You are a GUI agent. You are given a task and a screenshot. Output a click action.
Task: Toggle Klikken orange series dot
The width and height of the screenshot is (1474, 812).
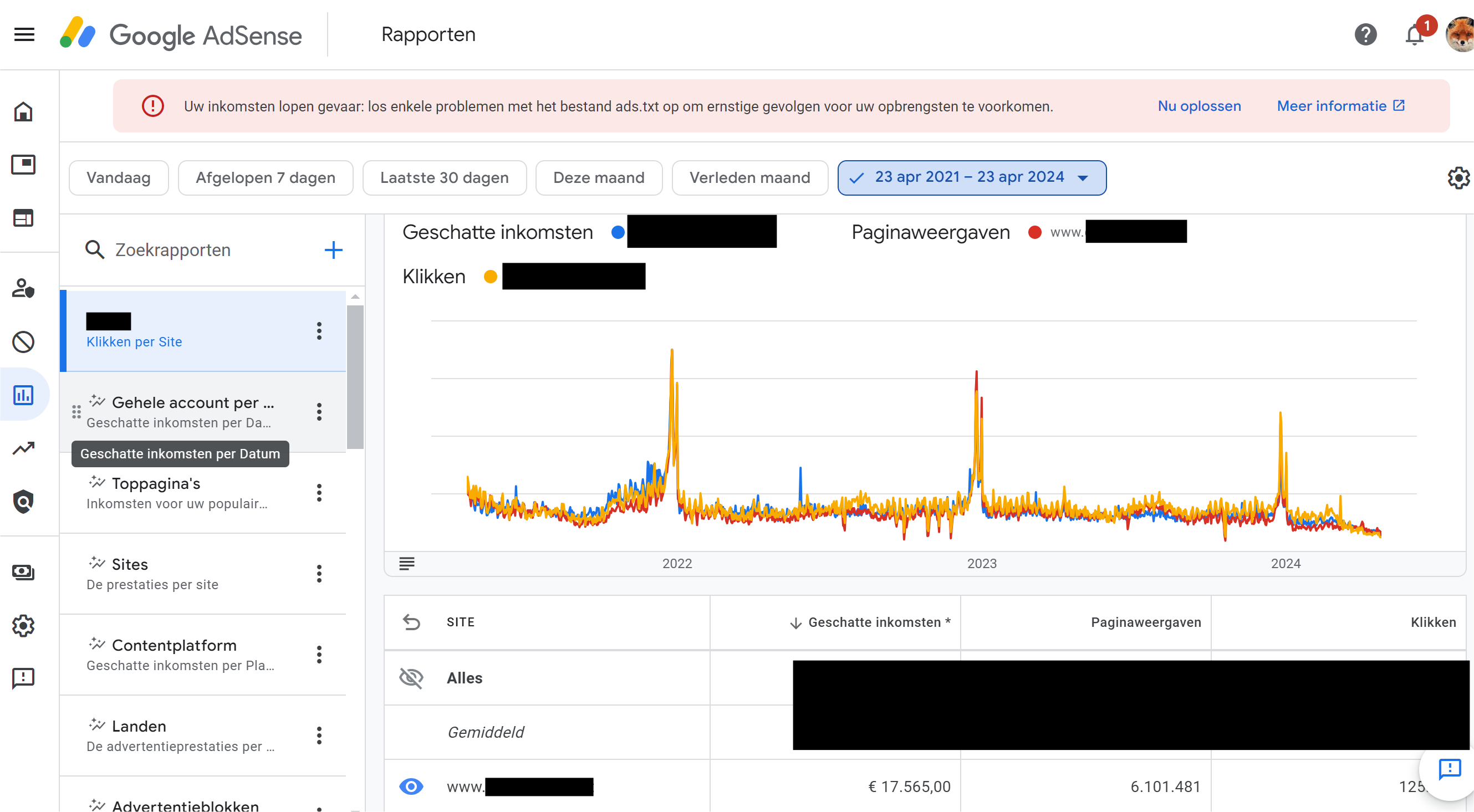(491, 277)
